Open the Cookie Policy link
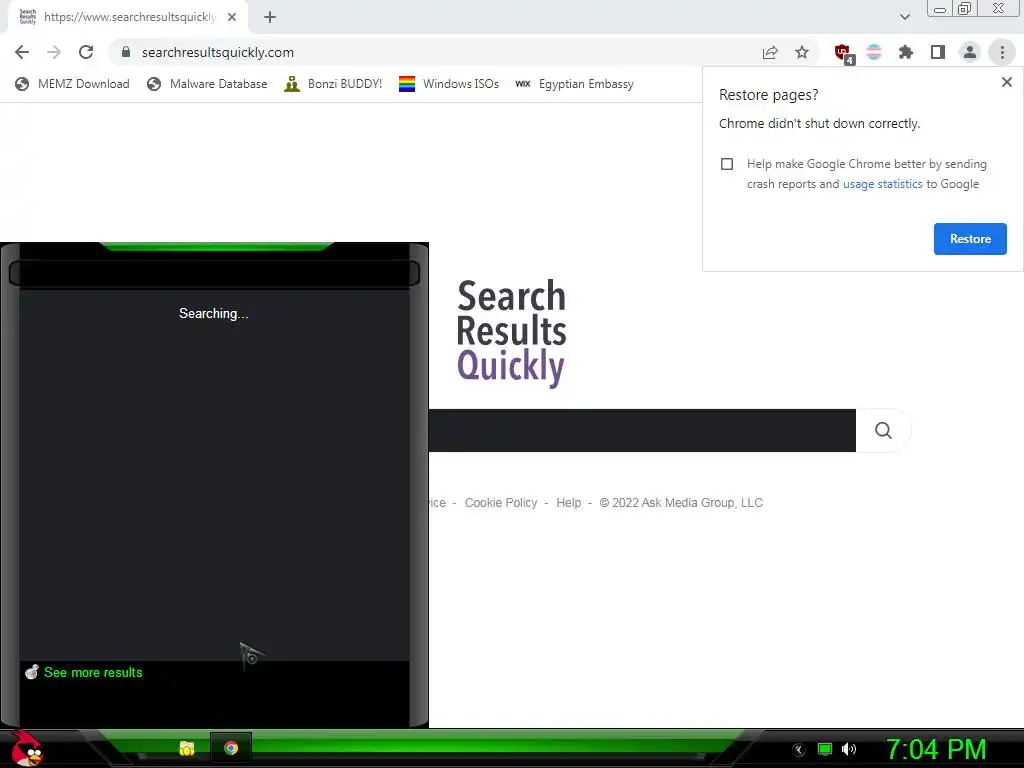Screen dimensions: 1024x768 (x=501, y=503)
